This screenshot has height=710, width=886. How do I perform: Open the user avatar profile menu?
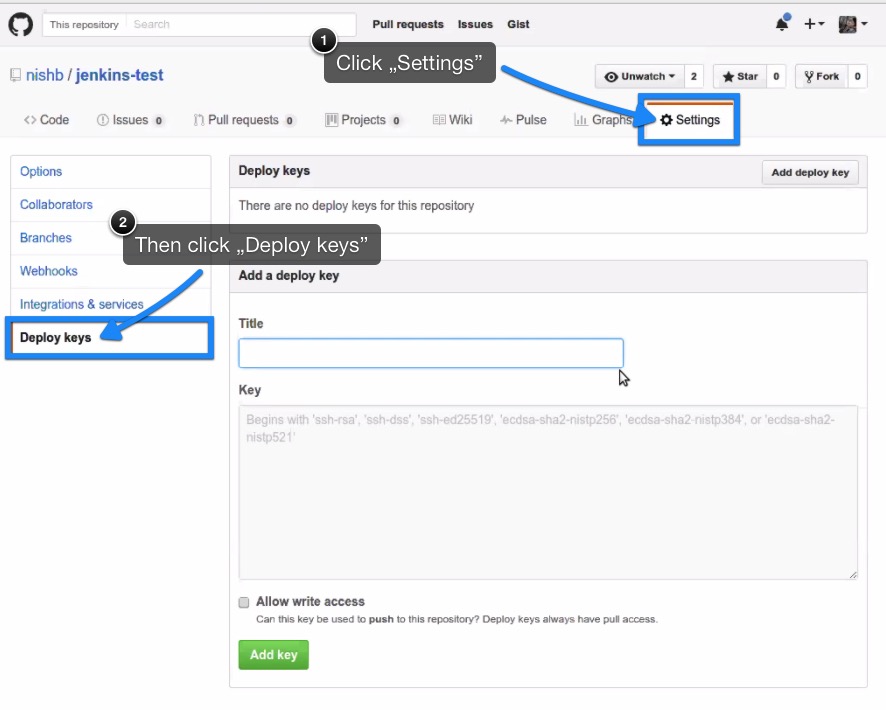[853, 24]
